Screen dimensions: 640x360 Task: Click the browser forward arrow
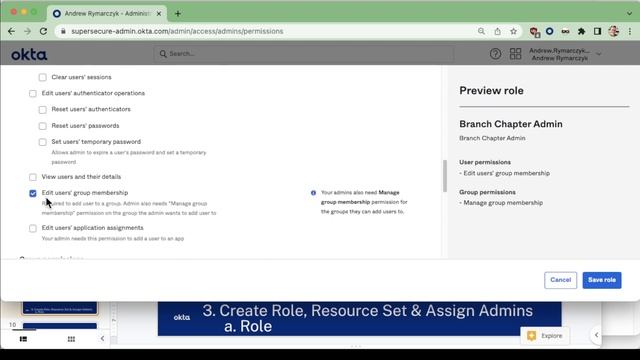pos(27,31)
